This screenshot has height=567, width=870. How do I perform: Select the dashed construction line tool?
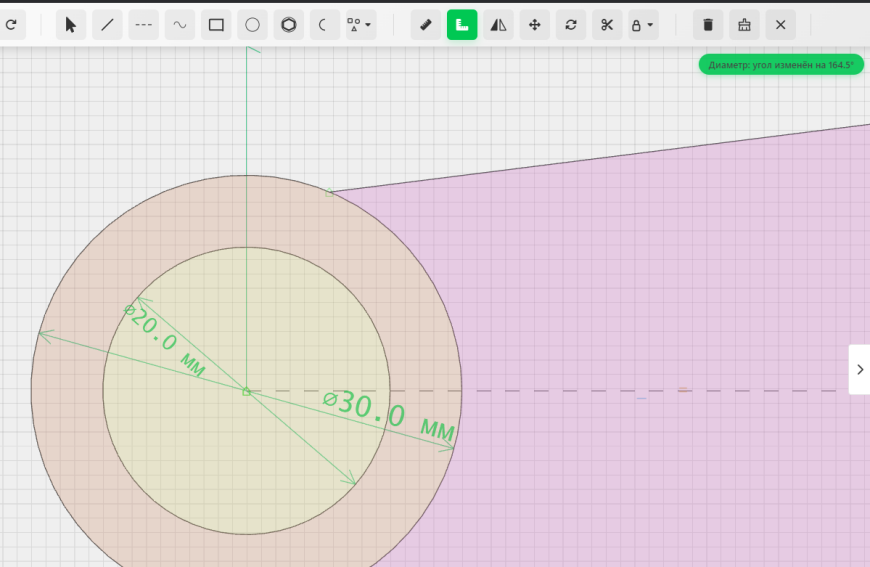(x=144, y=25)
